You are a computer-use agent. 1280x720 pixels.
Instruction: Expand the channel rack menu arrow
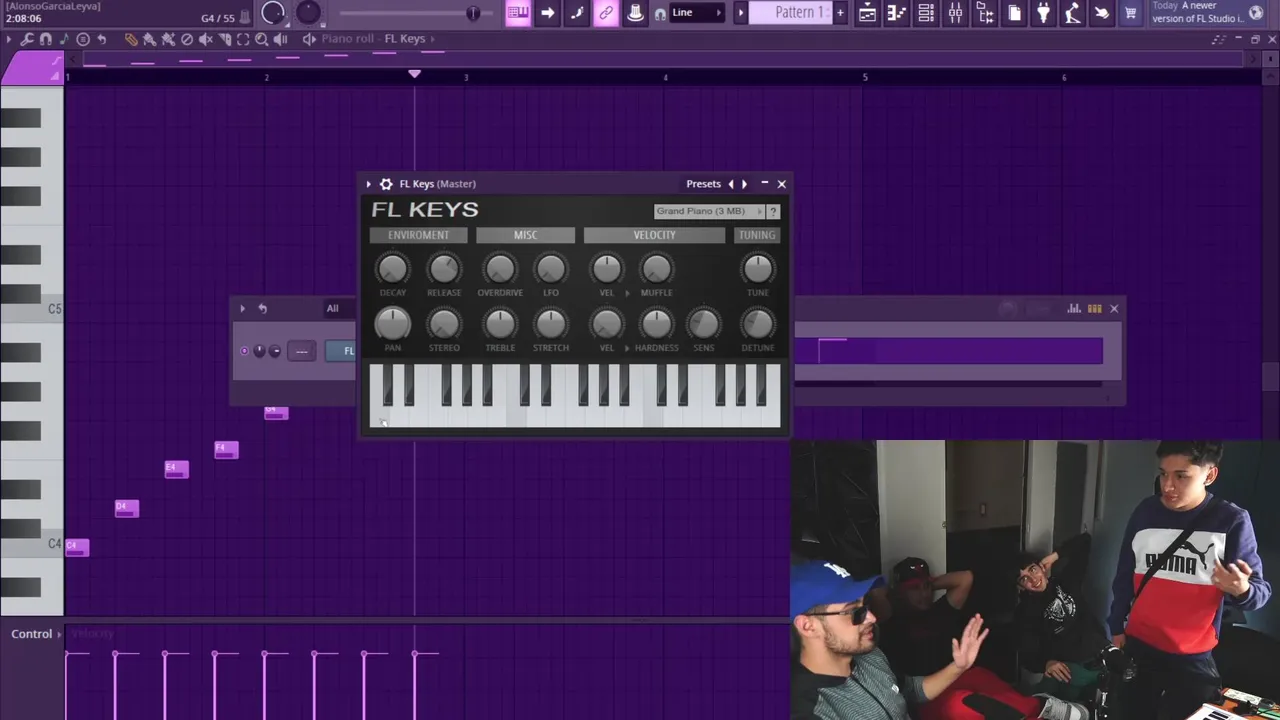click(x=242, y=309)
